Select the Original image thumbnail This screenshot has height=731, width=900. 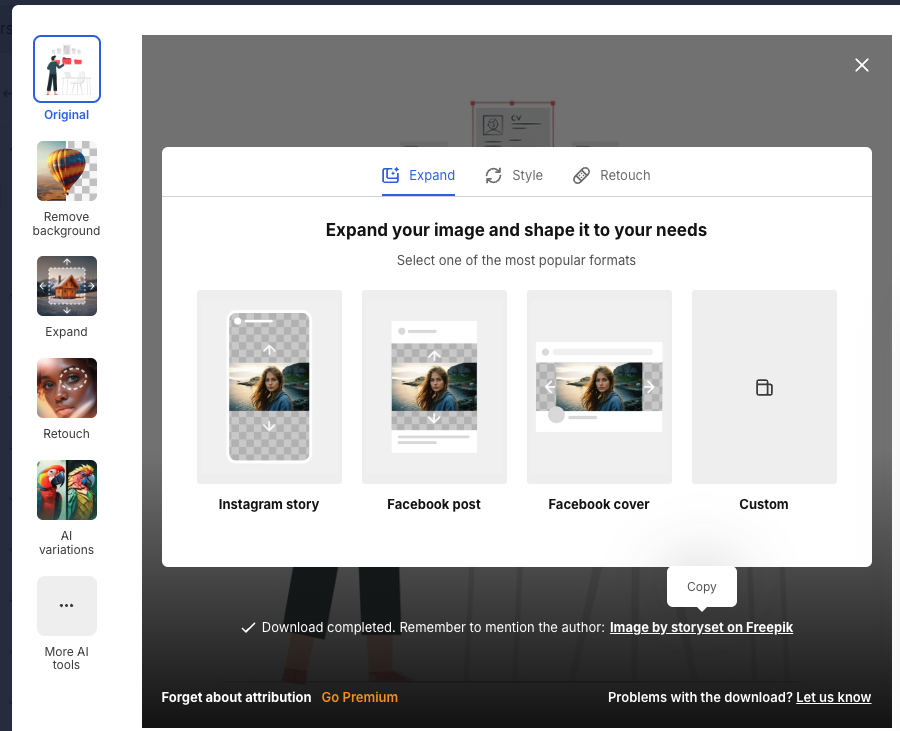pos(67,69)
